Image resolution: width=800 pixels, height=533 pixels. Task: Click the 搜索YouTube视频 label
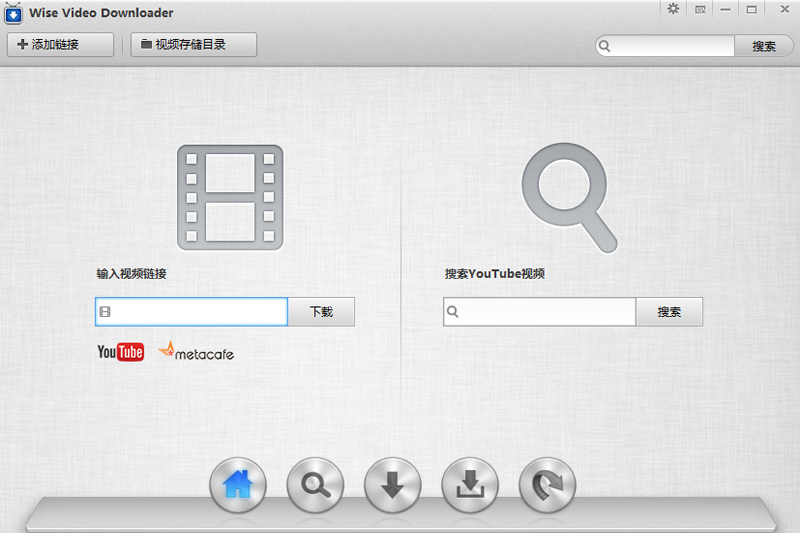495,274
